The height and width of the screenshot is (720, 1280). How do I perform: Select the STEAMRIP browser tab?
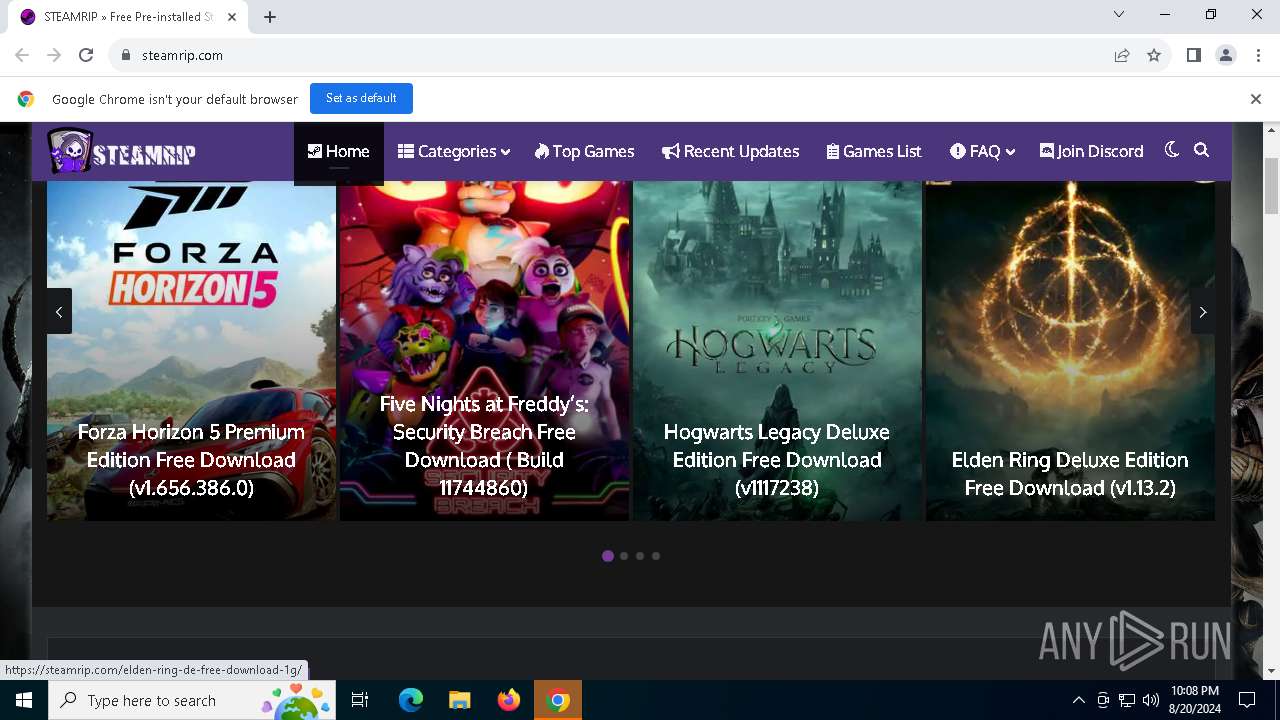coord(128,17)
